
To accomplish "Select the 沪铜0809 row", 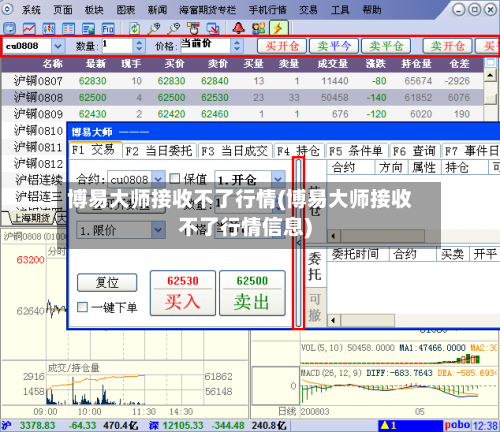I will 242,114.
